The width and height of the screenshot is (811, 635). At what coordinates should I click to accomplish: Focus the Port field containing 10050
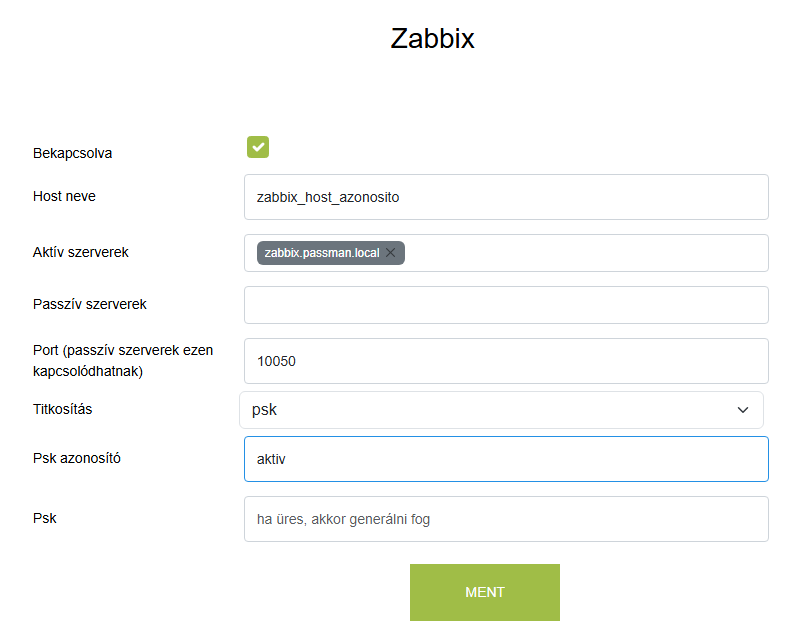[506, 361]
